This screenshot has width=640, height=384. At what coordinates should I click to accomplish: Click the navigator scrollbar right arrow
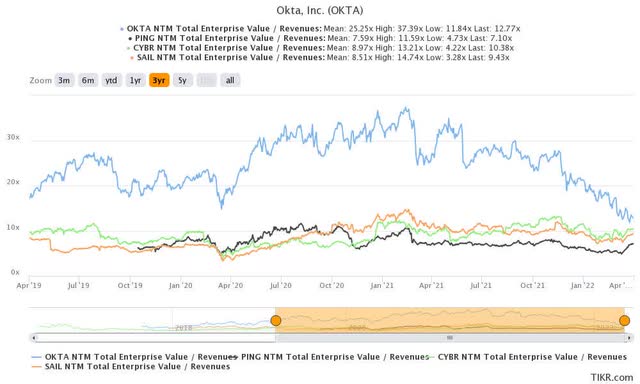(630, 338)
